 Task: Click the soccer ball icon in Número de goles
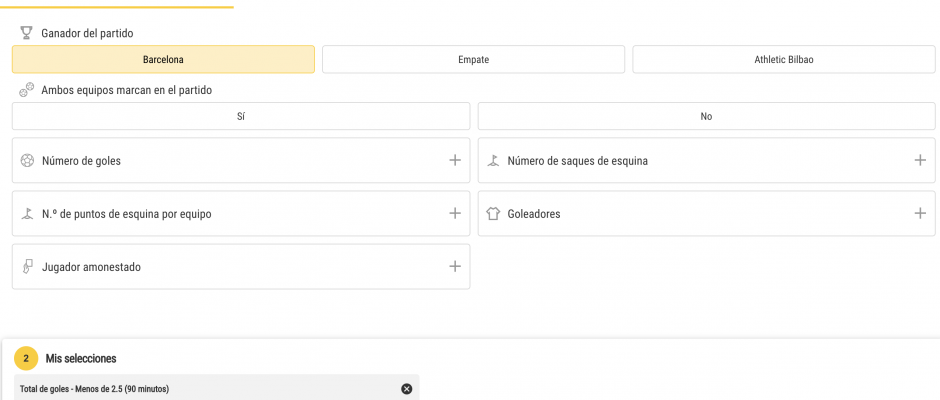coord(27,161)
